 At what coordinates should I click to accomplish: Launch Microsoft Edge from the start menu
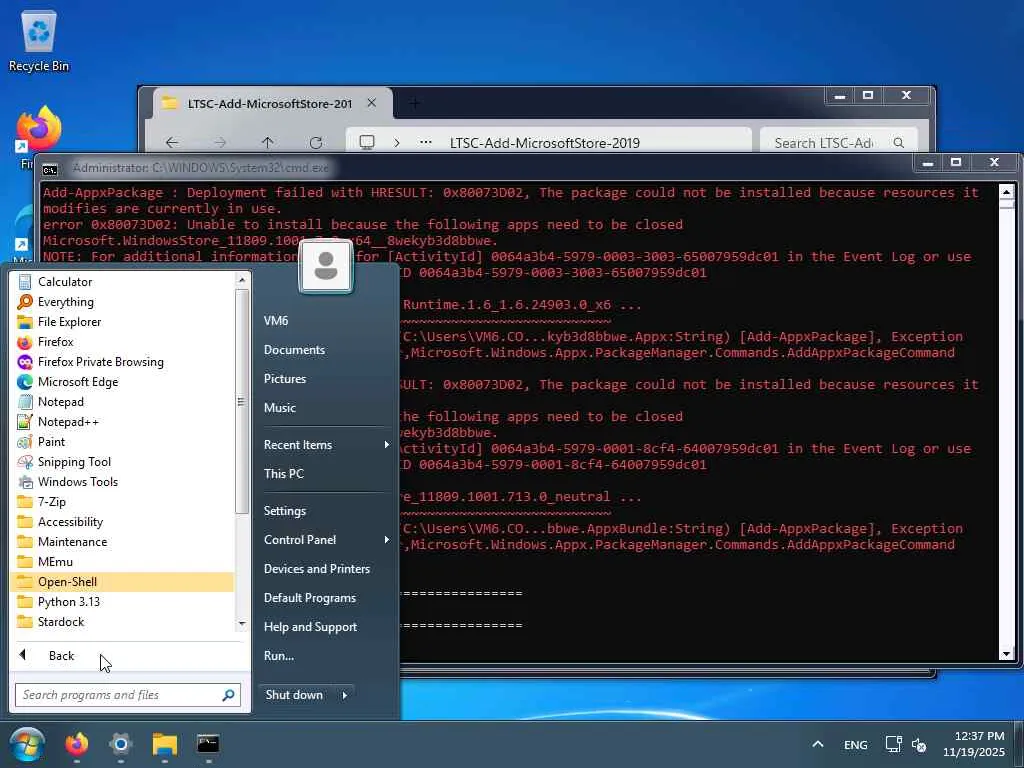122,381
